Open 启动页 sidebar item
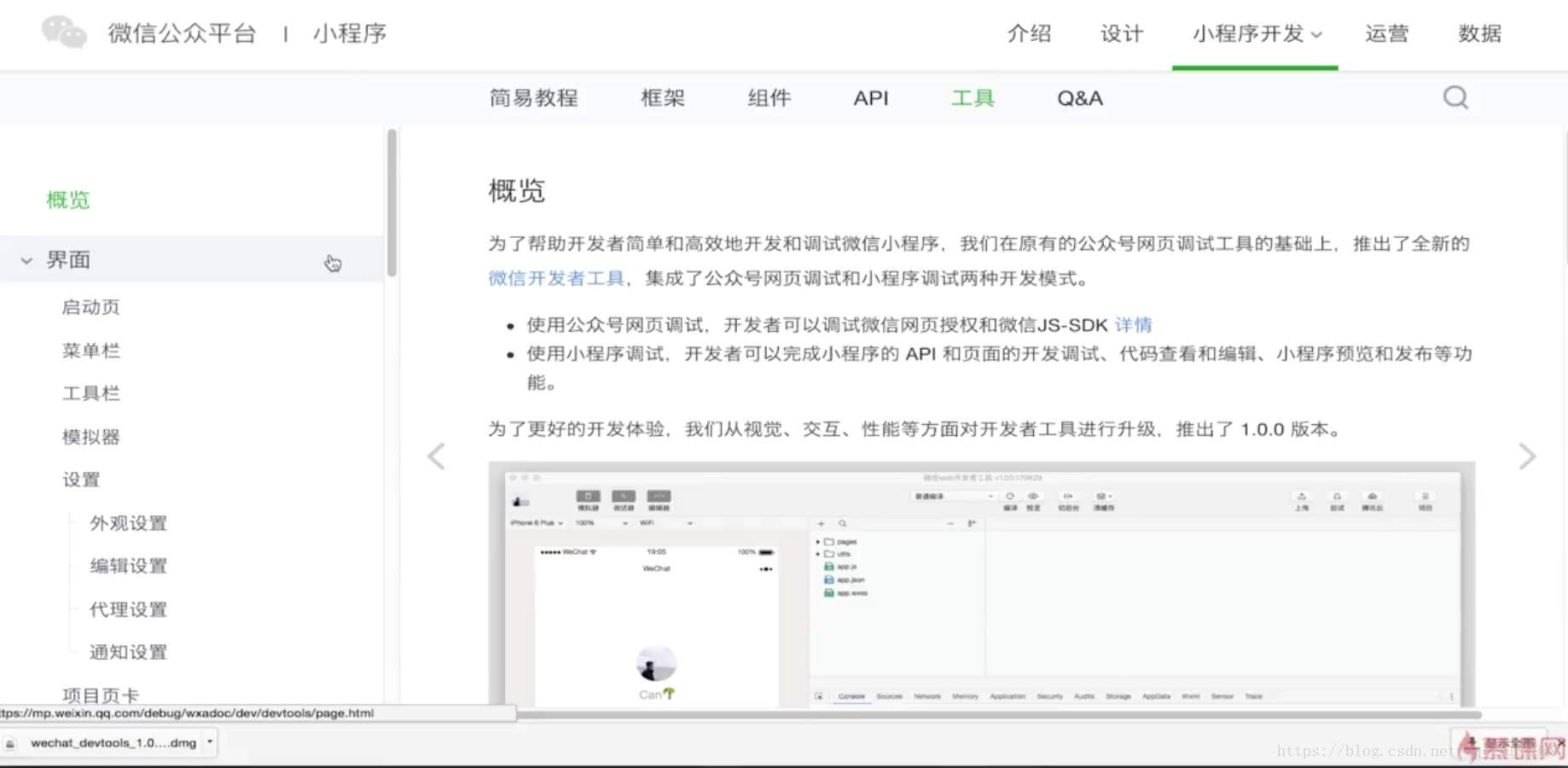 click(x=91, y=307)
